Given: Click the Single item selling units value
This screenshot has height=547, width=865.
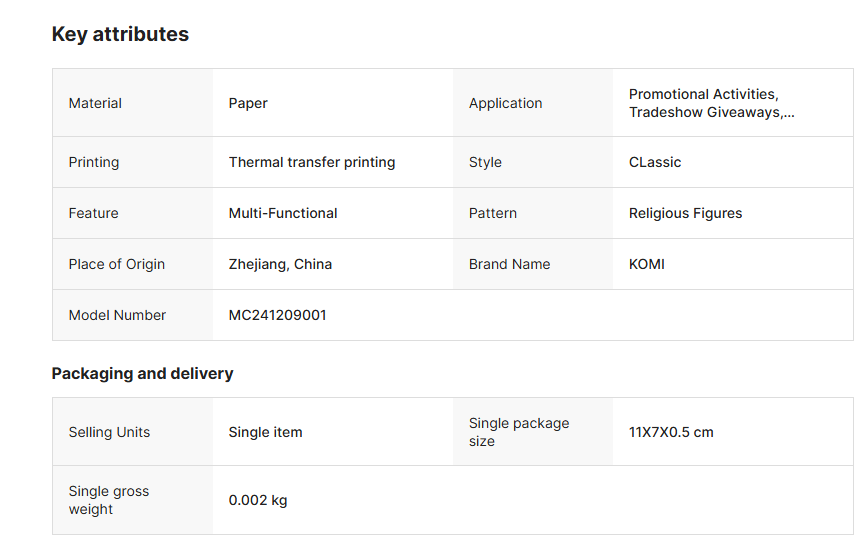Looking at the screenshot, I should click(265, 432).
